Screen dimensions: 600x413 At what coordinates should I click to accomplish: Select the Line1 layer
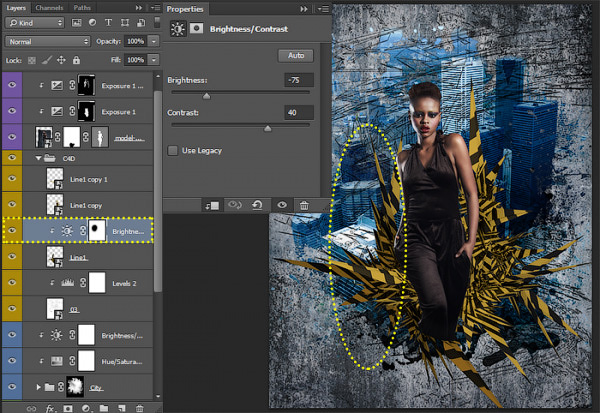pyautogui.click(x=88, y=256)
